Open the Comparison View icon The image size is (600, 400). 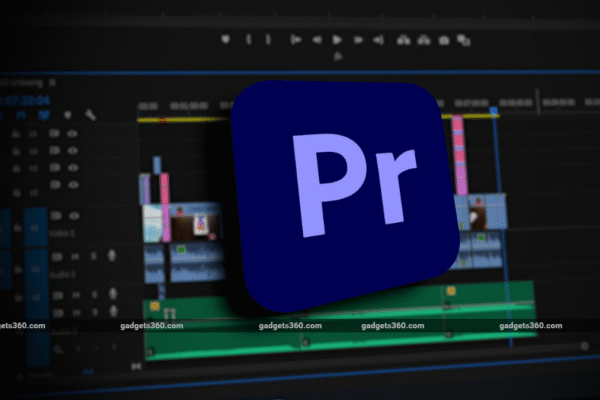pos(463,40)
